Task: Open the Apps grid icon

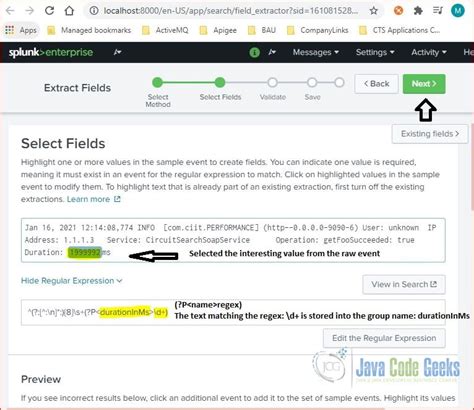Action: click(x=9, y=30)
